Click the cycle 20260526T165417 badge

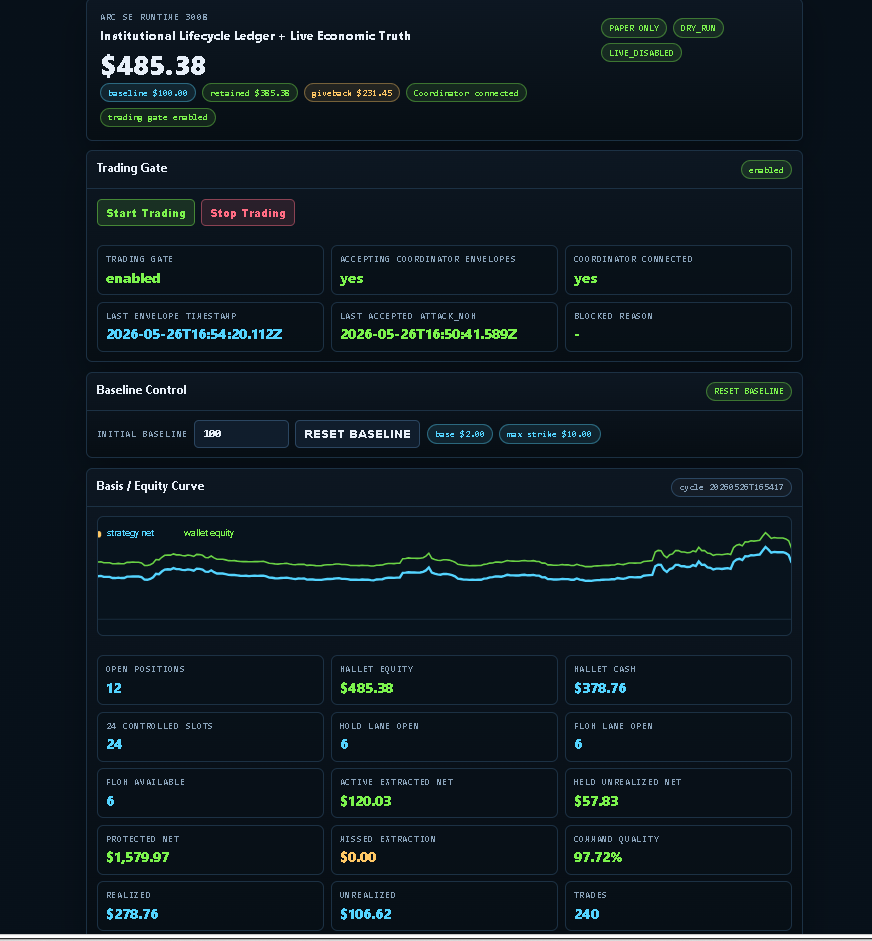[x=731, y=487]
